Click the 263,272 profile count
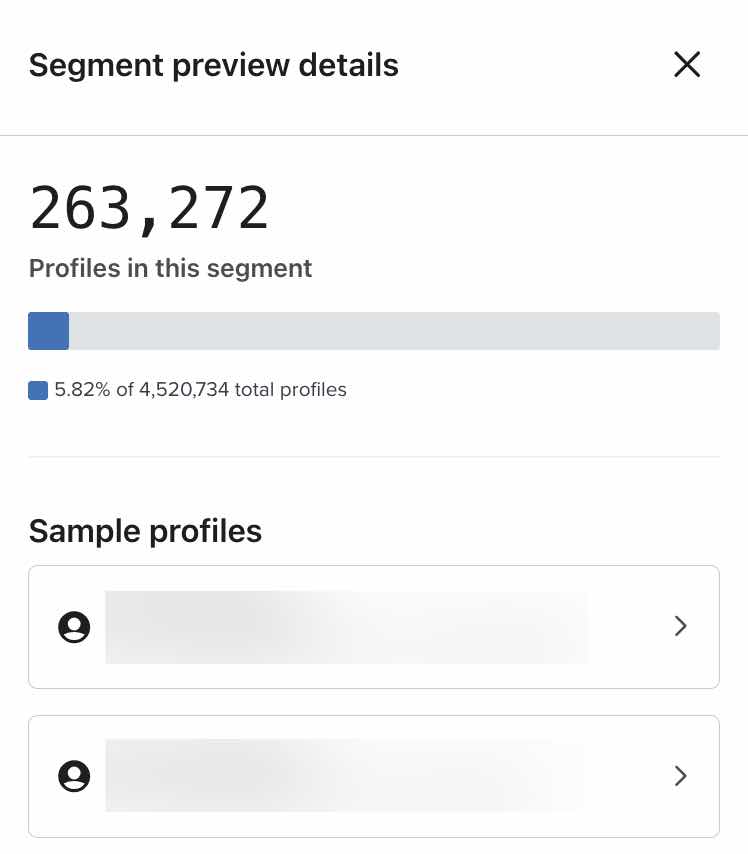 click(150, 207)
